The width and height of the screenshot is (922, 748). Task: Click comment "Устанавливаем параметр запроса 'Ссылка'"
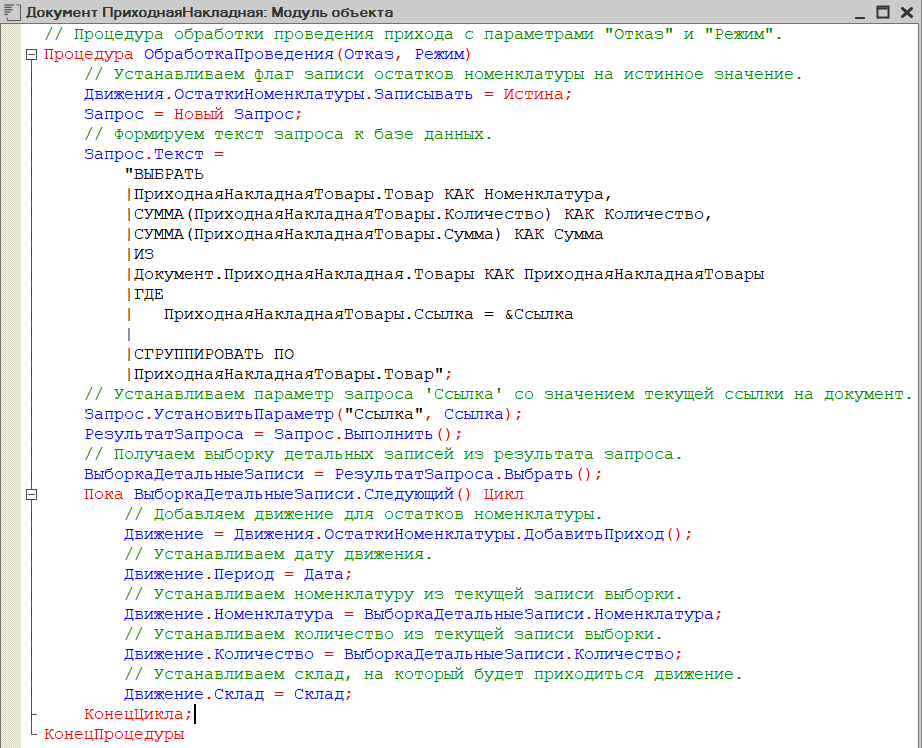coord(498,395)
